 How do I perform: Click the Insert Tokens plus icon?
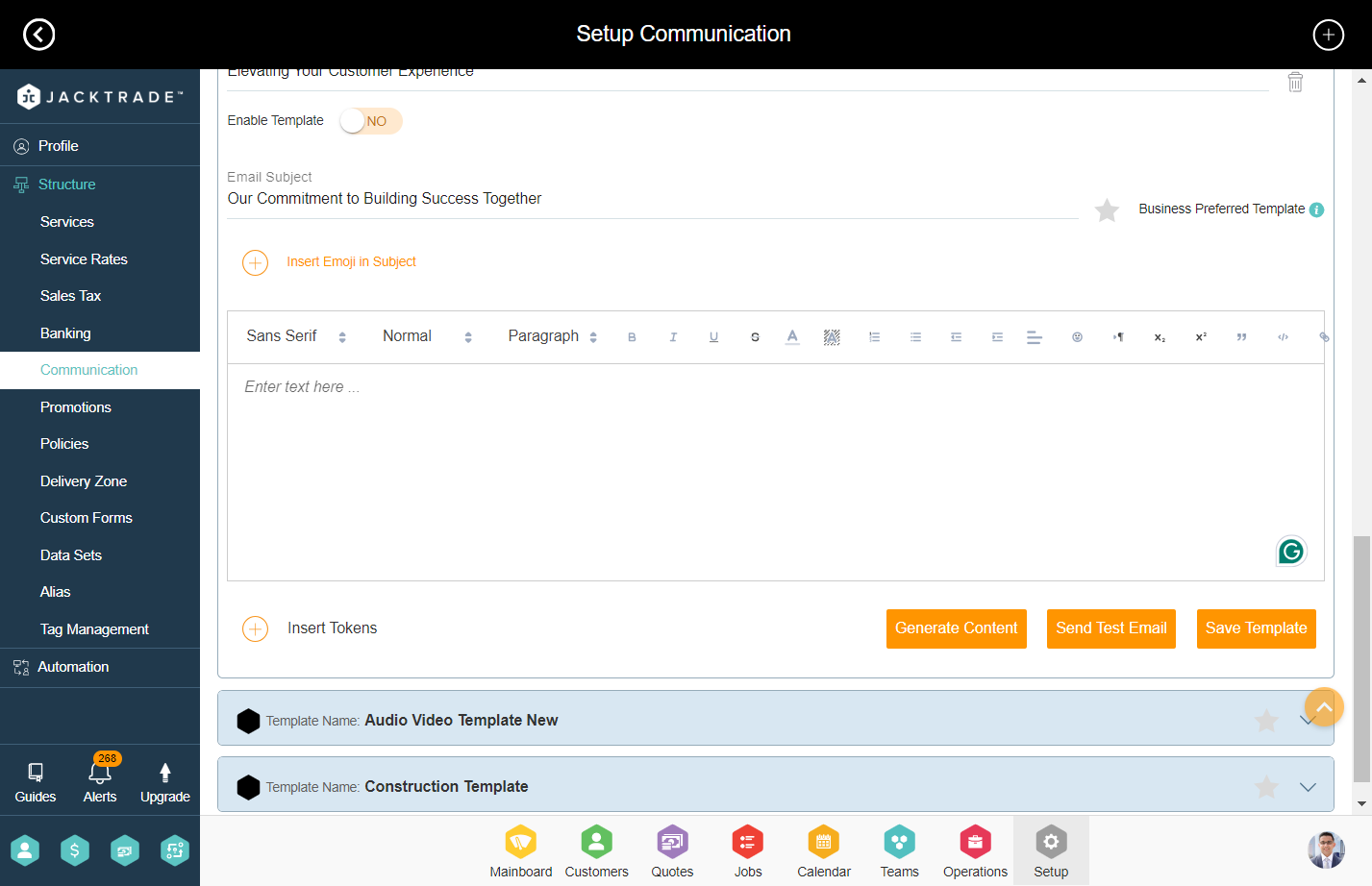pos(255,628)
